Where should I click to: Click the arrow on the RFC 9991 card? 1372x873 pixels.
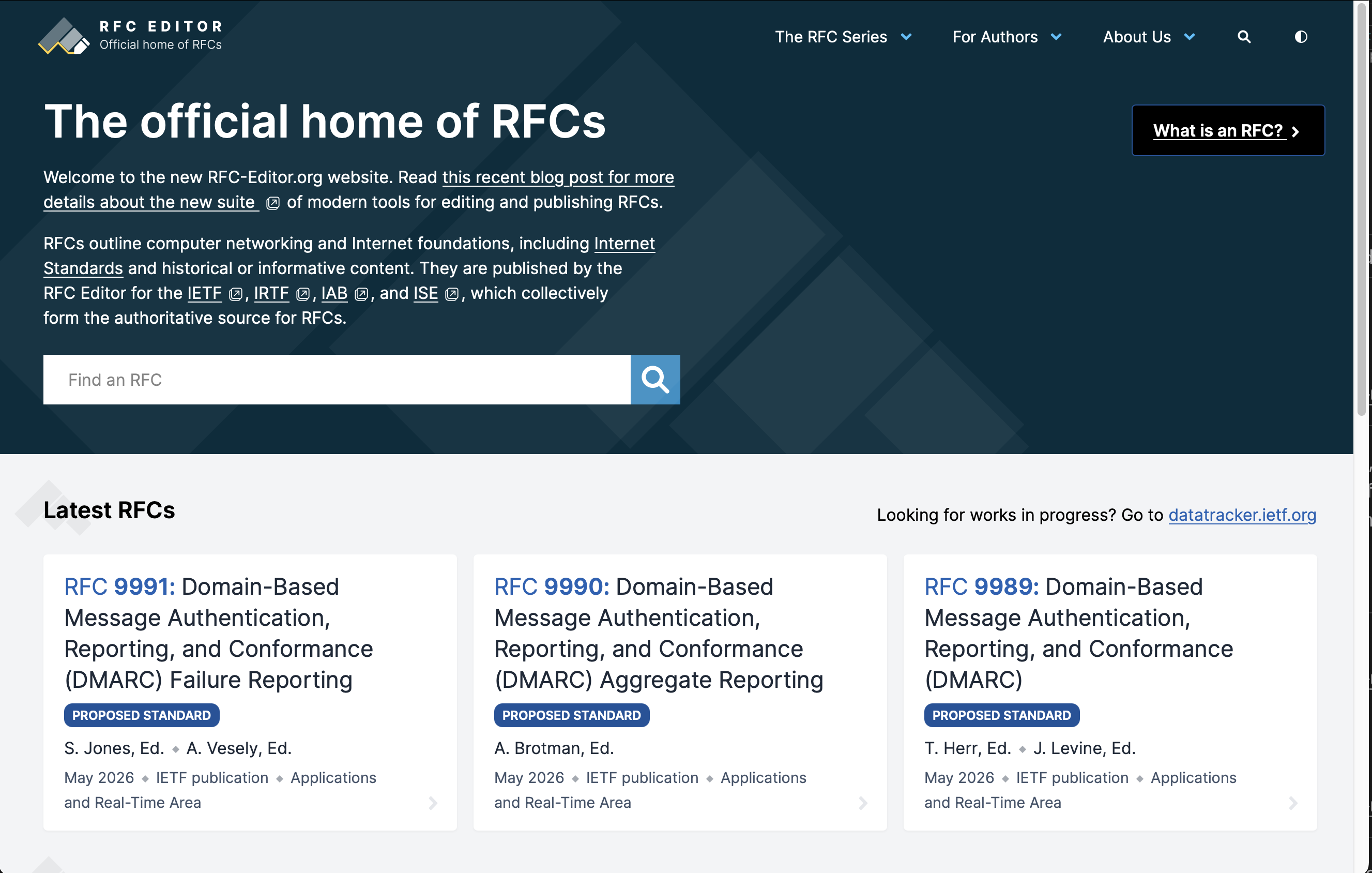[x=433, y=803]
